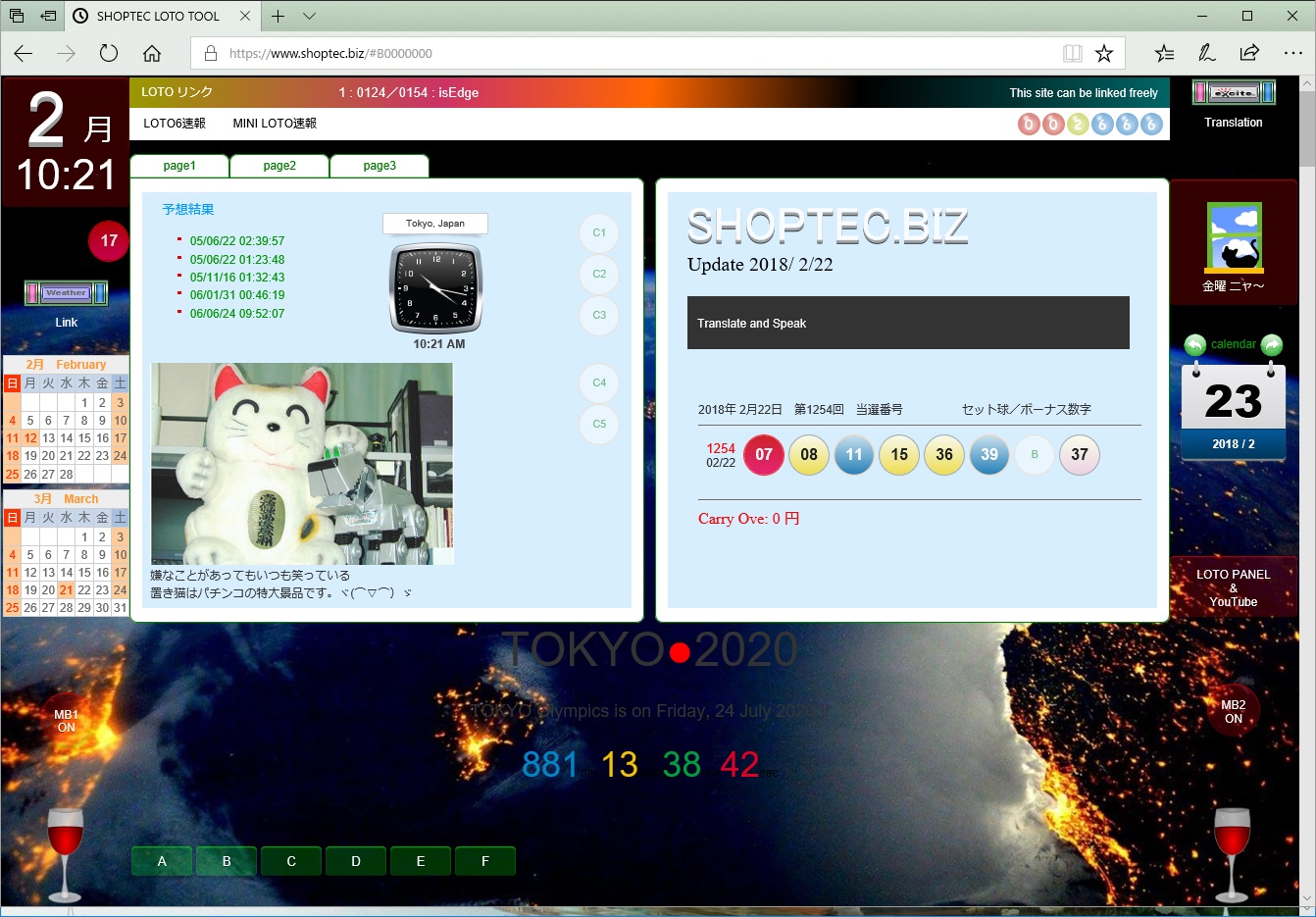Open the browser Reading view icon
1316x917 pixels.
(1073, 53)
